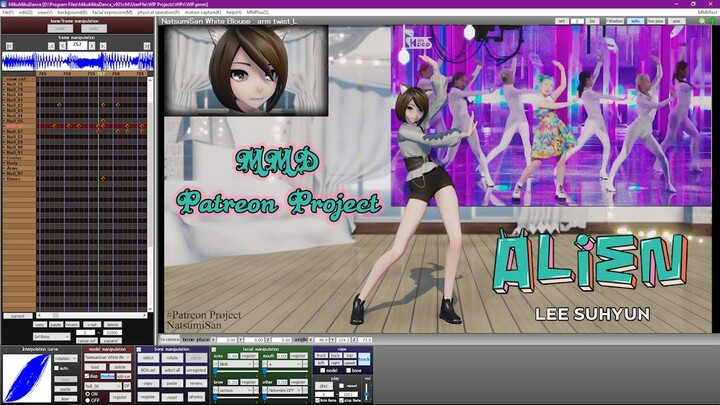Click the audio waveform display
Screen dimensions: 720x405
click(x=78, y=61)
